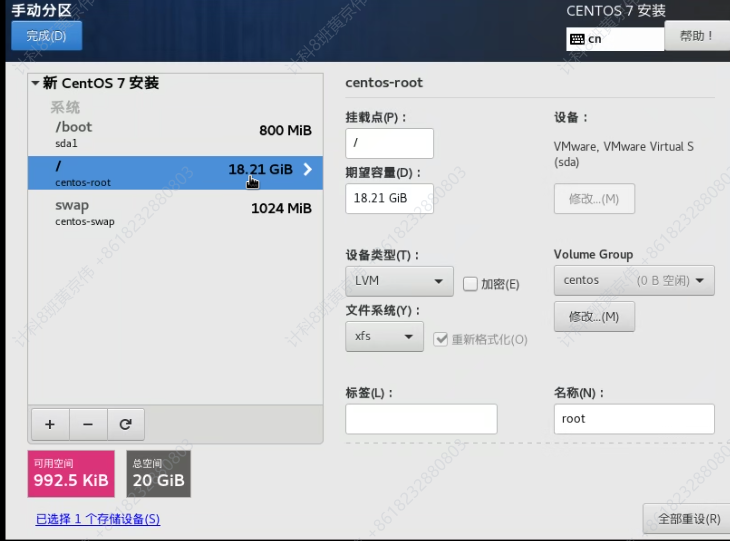
Task: Add a new mount point with plus button
Action: tap(50, 424)
